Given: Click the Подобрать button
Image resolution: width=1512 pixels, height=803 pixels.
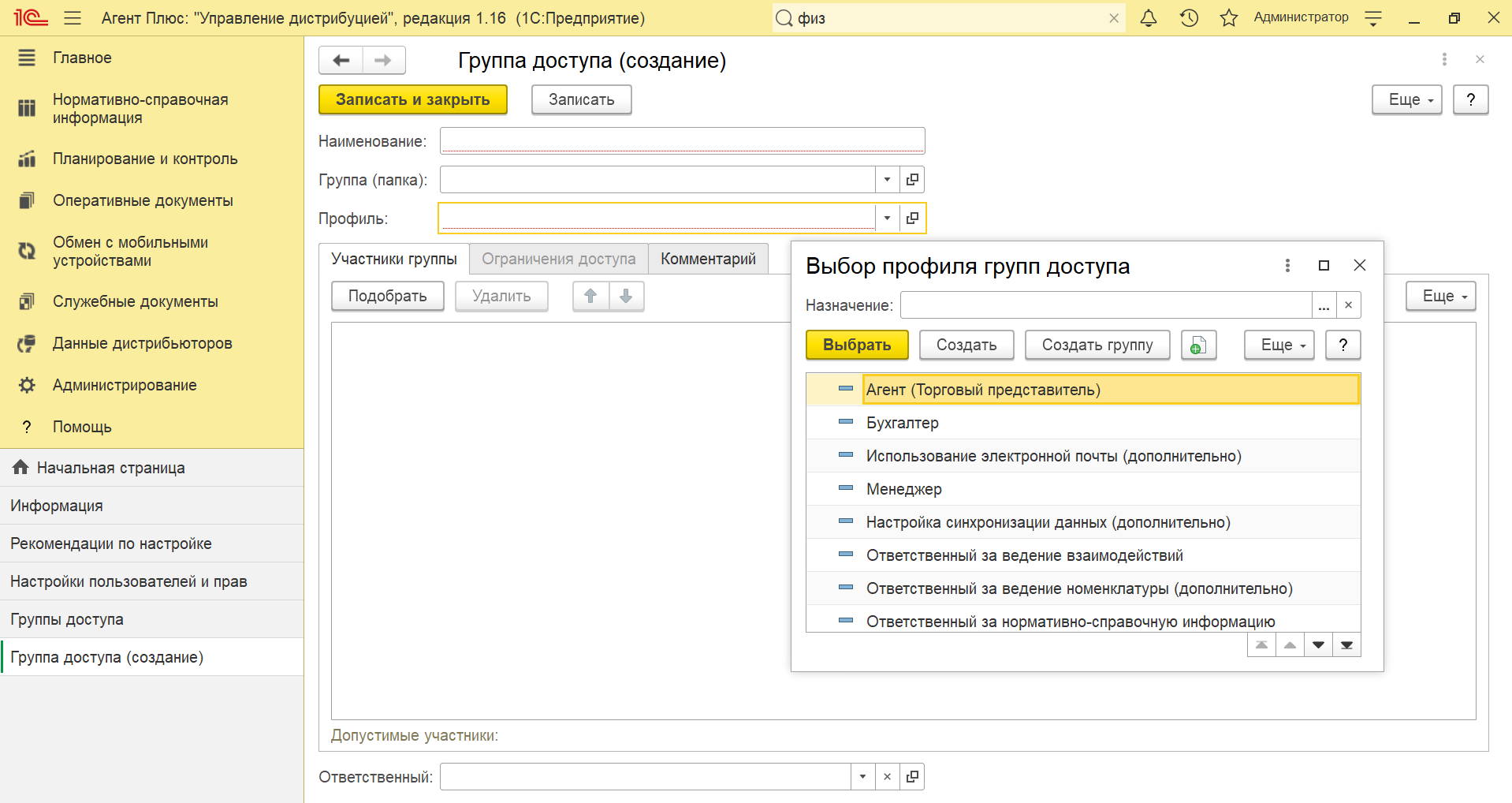Looking at the screenshot, I should click(388, 296).
